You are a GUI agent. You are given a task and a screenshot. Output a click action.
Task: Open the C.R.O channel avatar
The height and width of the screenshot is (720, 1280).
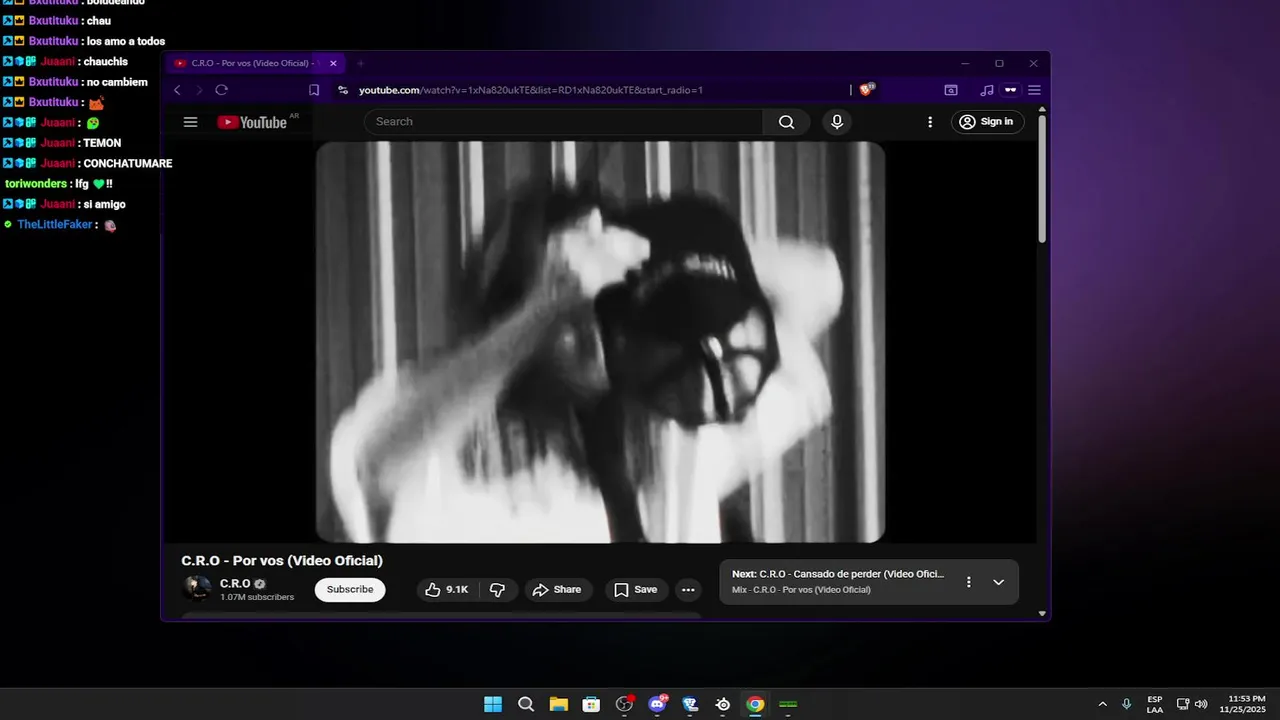tap(197, 589)
